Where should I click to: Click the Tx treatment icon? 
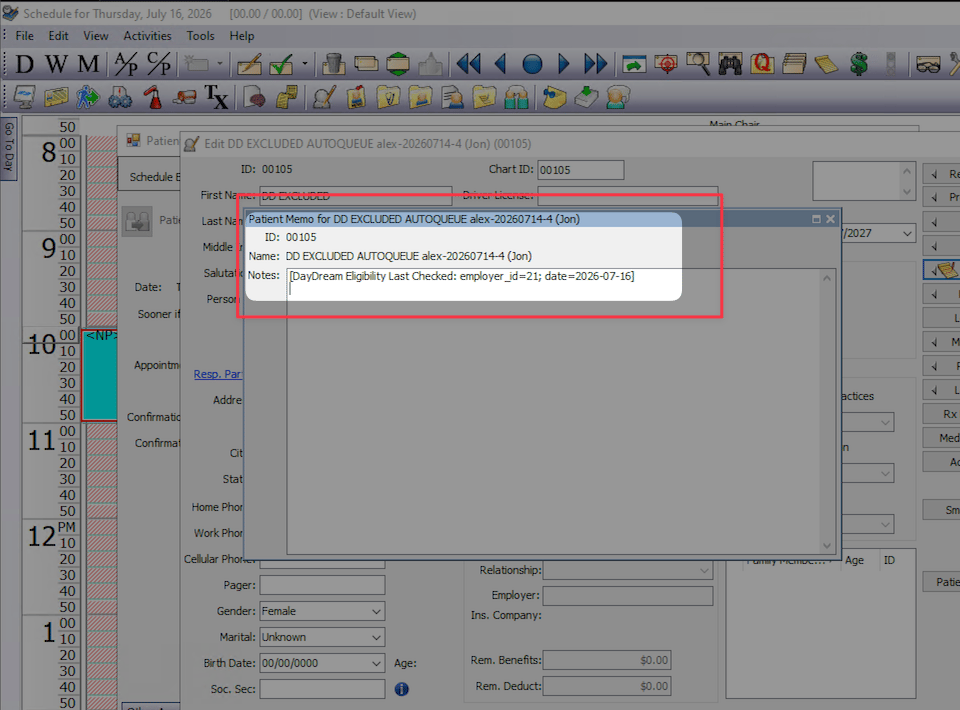click(x=216, y=97)
